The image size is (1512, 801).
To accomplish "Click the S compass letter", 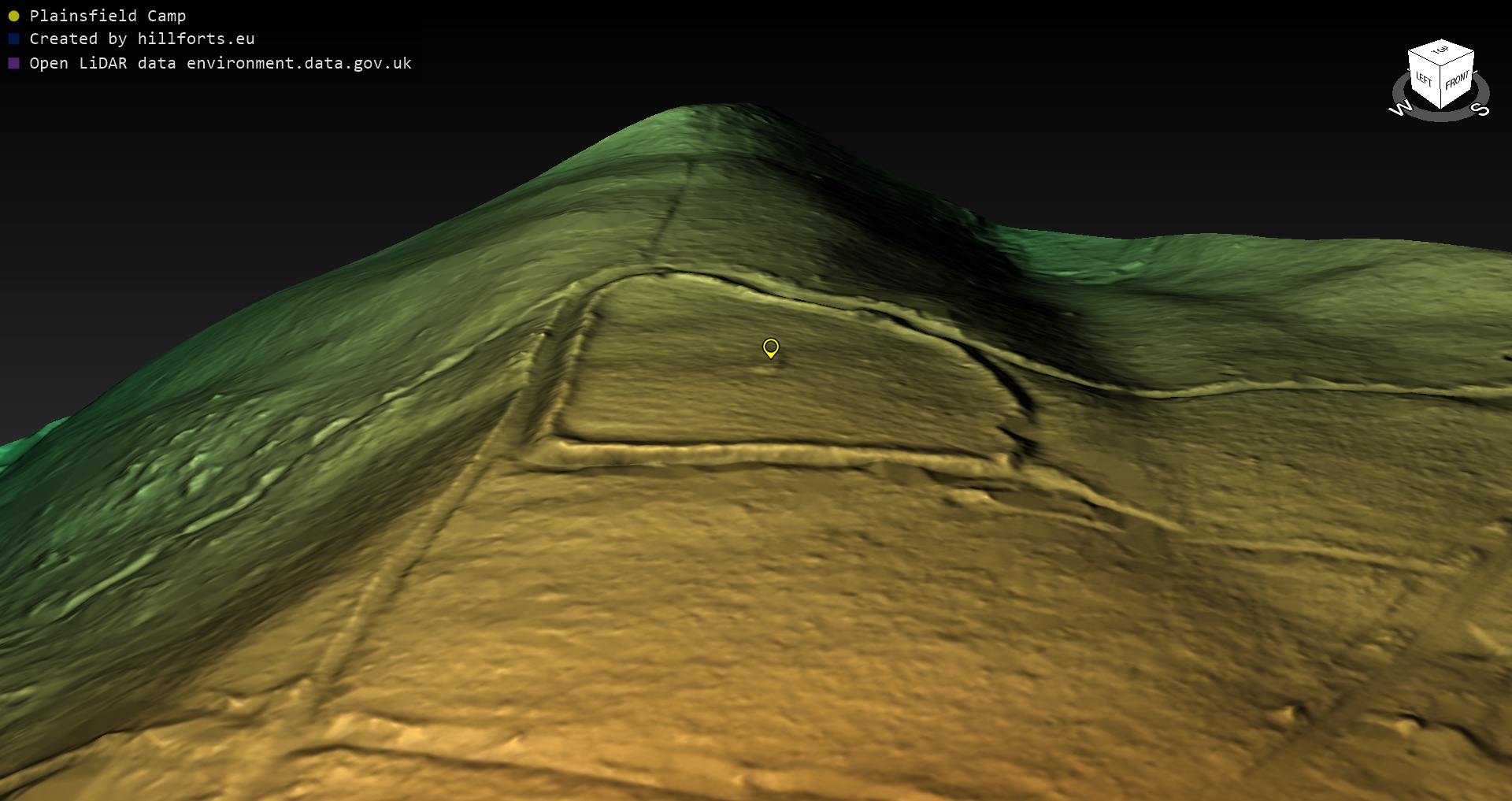I will (x=1480, y=109).
